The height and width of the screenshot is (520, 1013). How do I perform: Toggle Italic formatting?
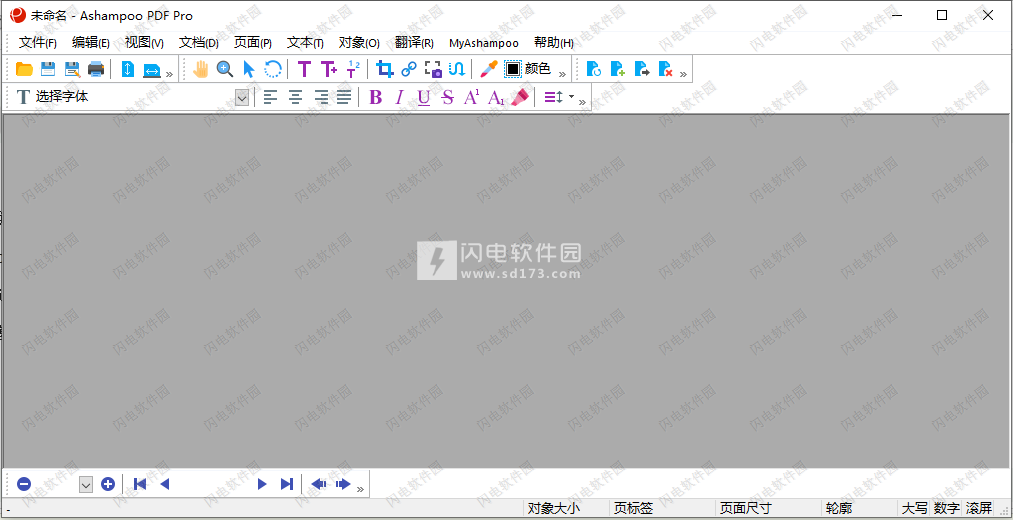pyautogui.click(x=399, y=98)
